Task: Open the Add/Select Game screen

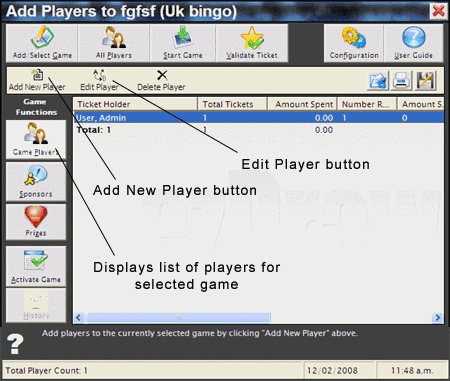Action: tap(42, 43)
